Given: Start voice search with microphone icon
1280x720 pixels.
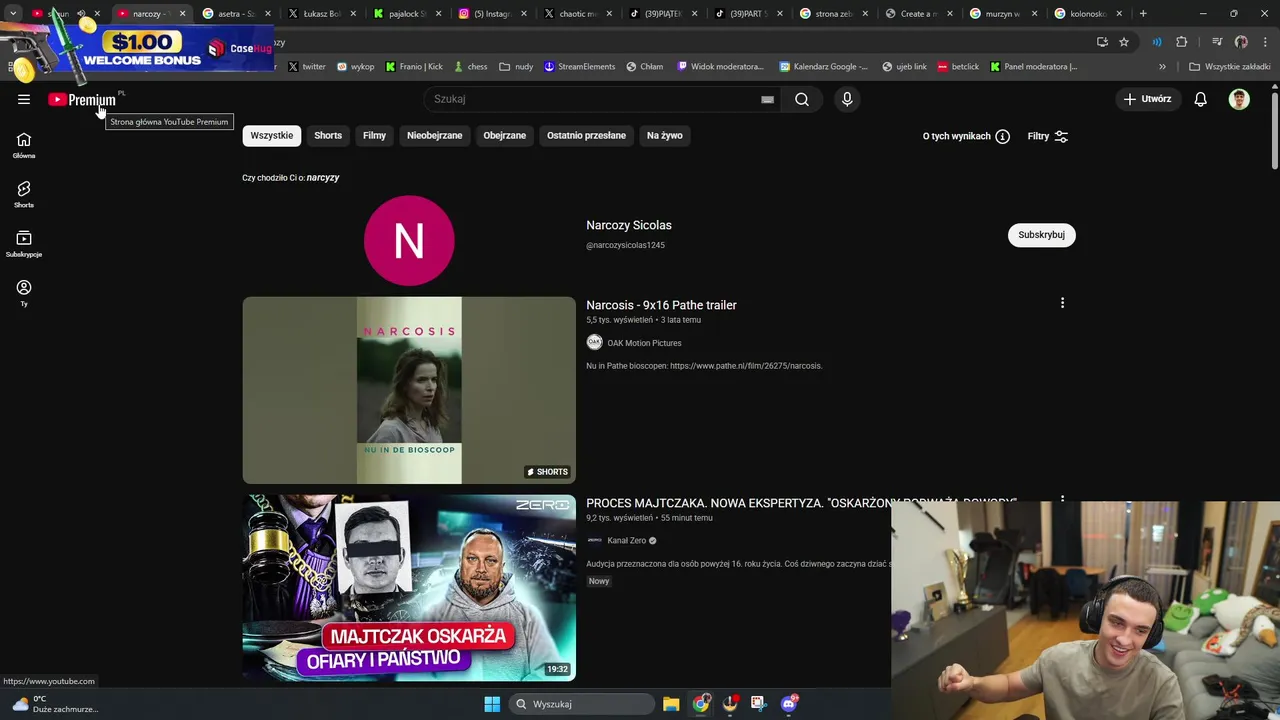Looking at the screenshot, I should [847, 99].
